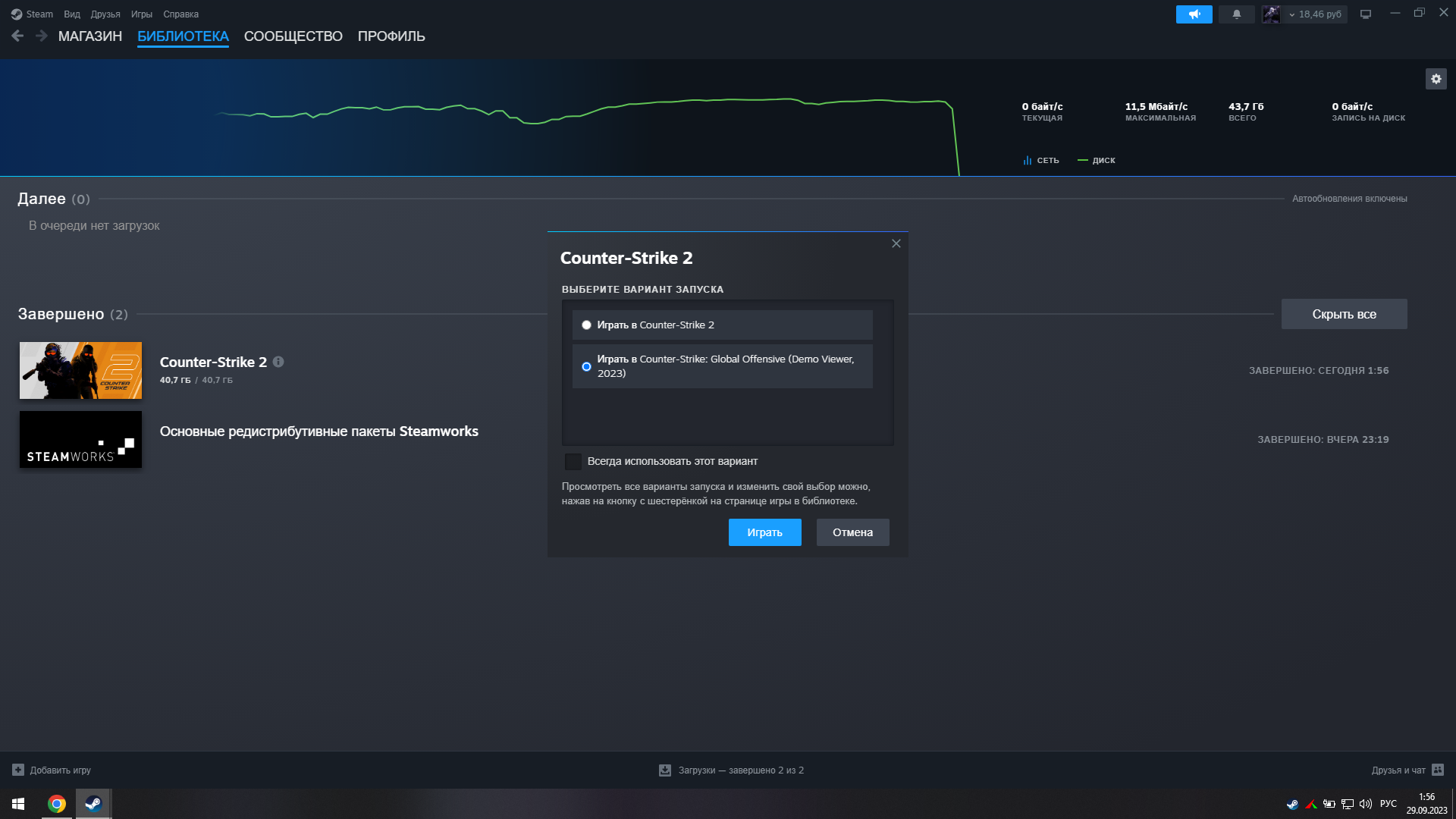Navigate to БИБЛИОТЕКА tab
Viewport: 1456px width, 819px height.
pyautogui.click(x=183, y=36)
